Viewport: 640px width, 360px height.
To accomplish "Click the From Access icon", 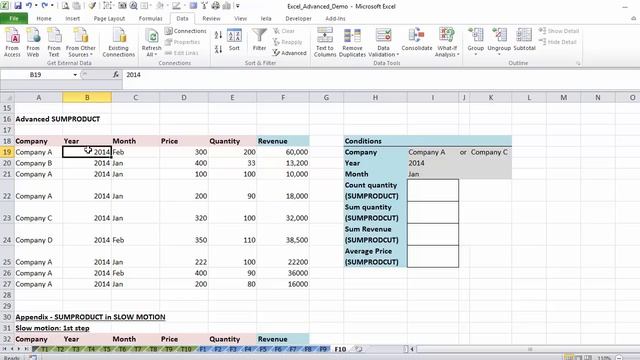I will 12,42.
